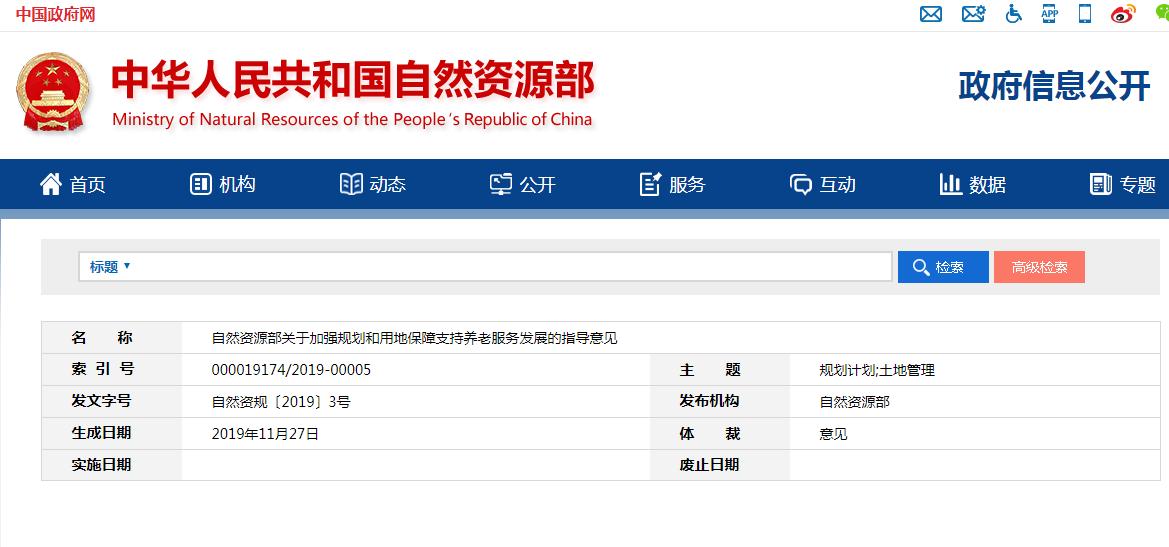Open the 机构 menu item

coord(238,185)
